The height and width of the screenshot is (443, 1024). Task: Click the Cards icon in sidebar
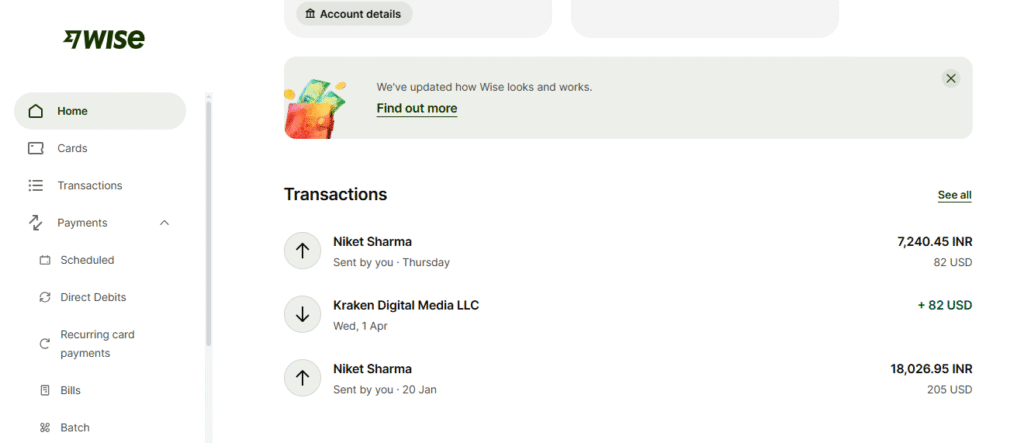(x=36, y=148)
